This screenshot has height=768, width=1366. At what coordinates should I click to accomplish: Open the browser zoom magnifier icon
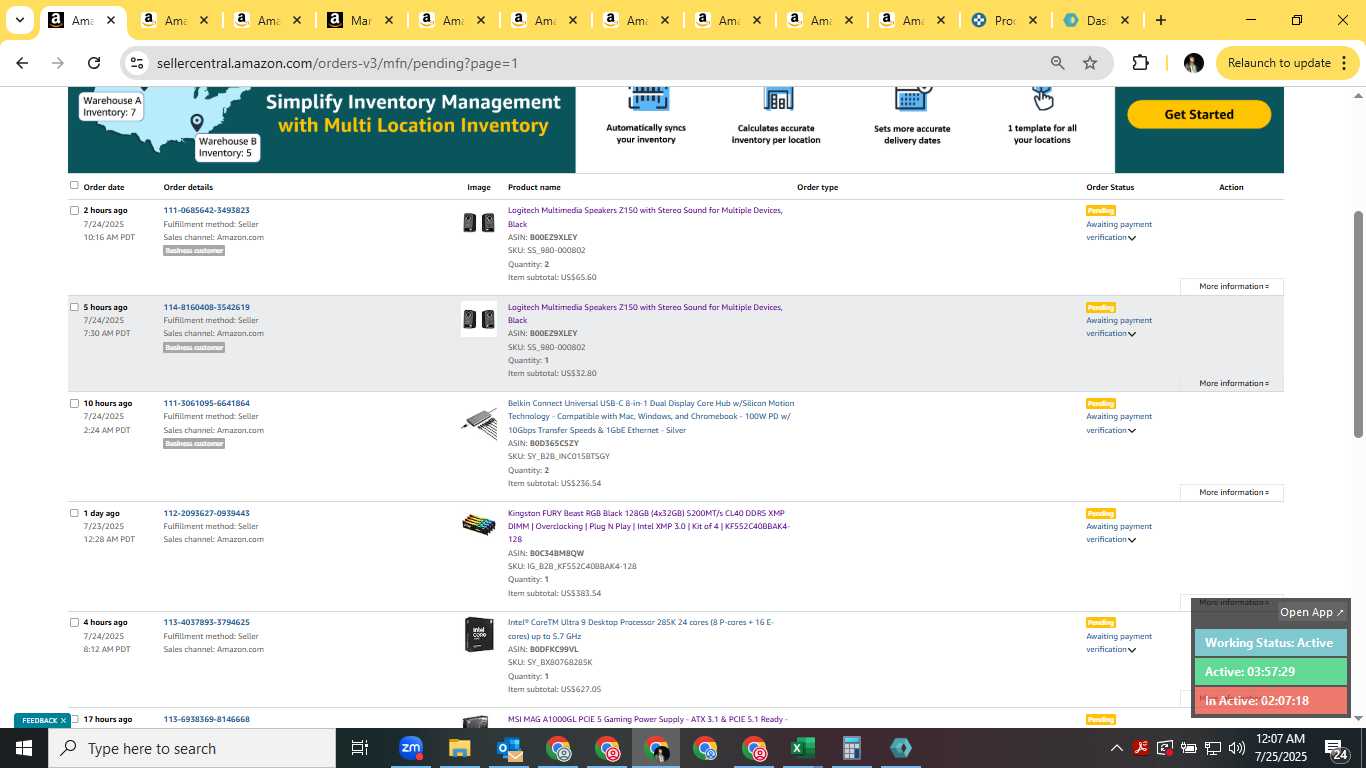(x=1057, y=63)
